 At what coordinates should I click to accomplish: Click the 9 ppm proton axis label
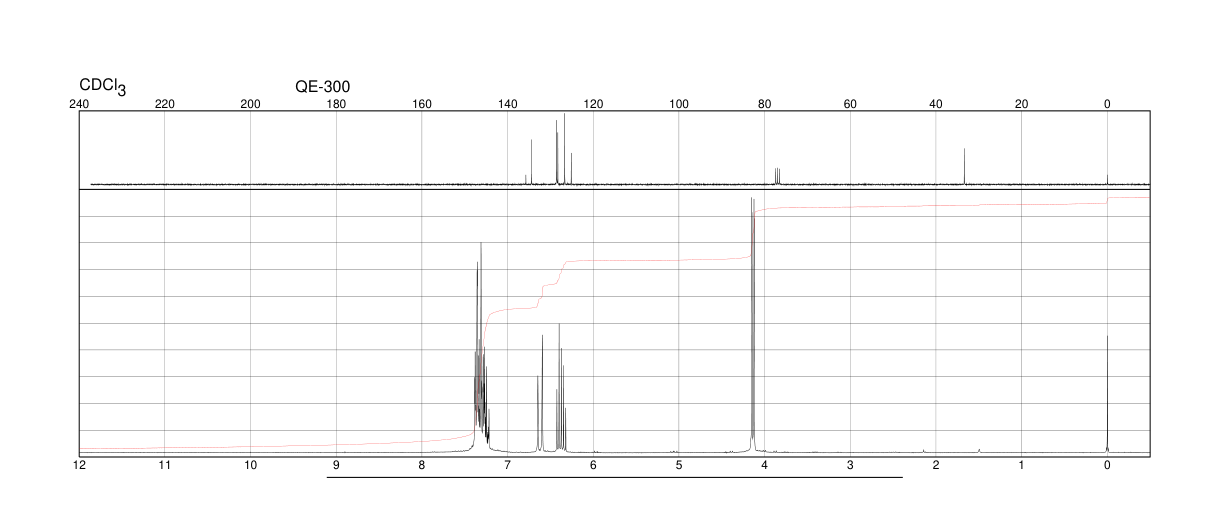coord(336,466)
